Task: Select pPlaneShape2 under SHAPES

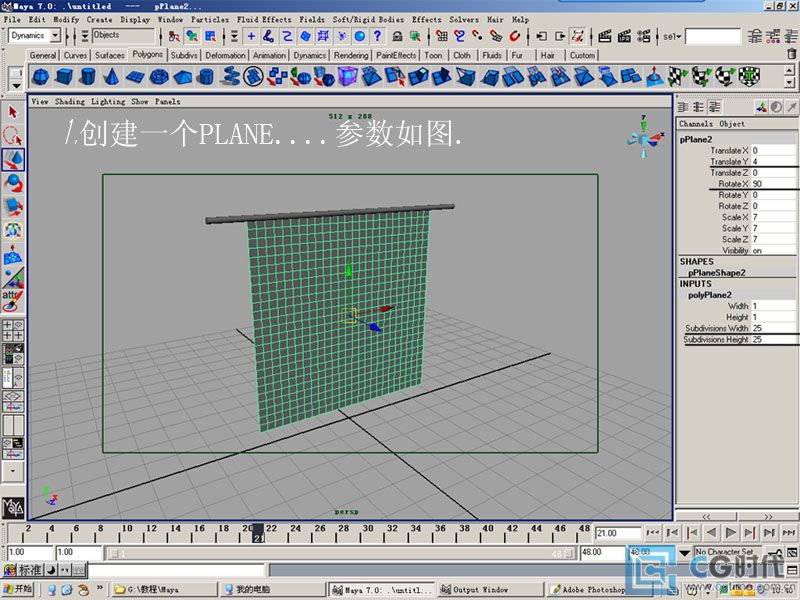Action: (x=716, y=272)
